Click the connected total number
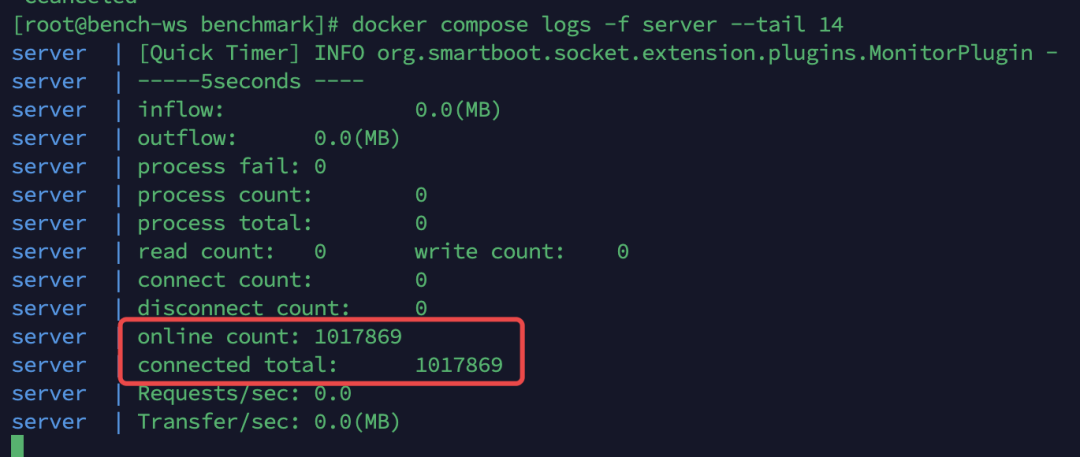 pos(458,365)
